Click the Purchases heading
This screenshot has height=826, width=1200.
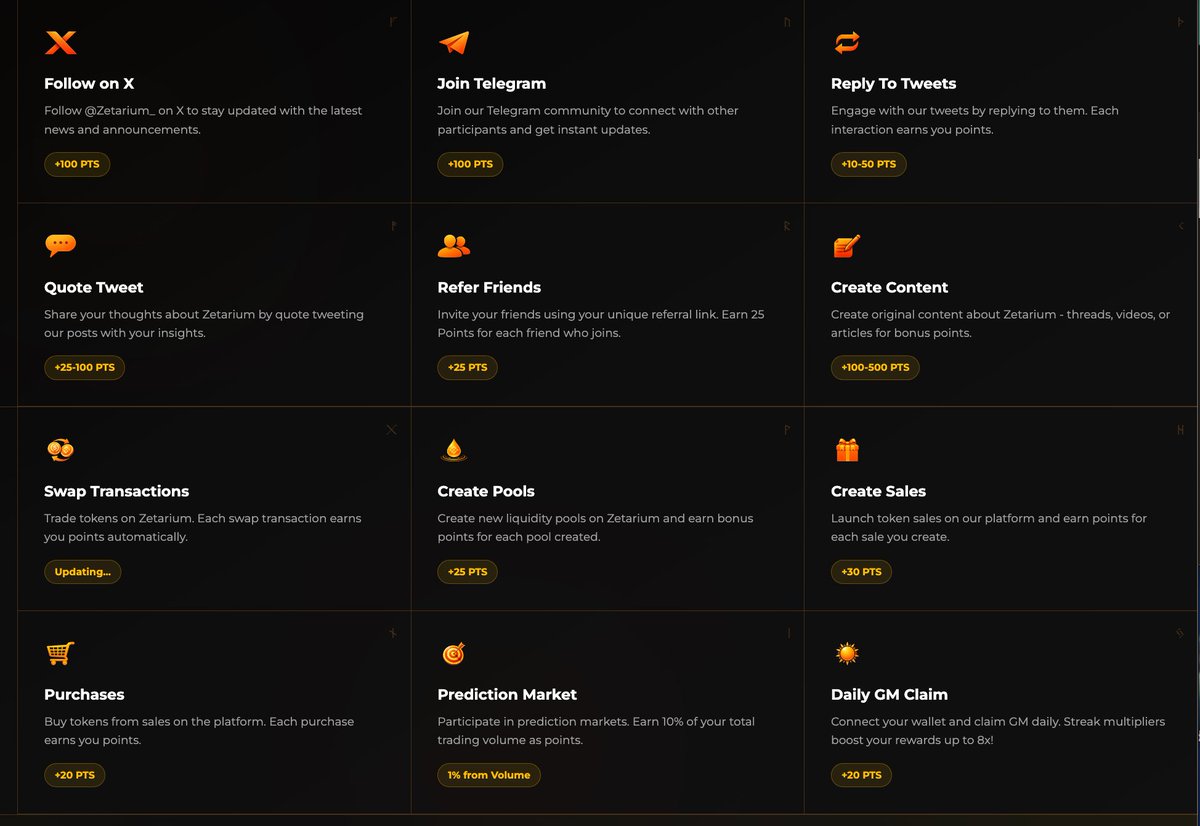coord(84,694)
